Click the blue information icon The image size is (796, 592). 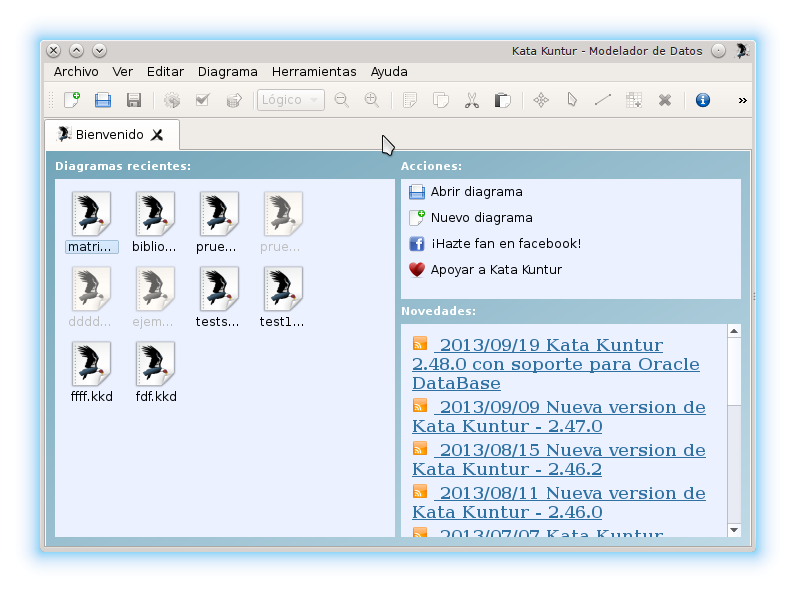click(703, 100)
